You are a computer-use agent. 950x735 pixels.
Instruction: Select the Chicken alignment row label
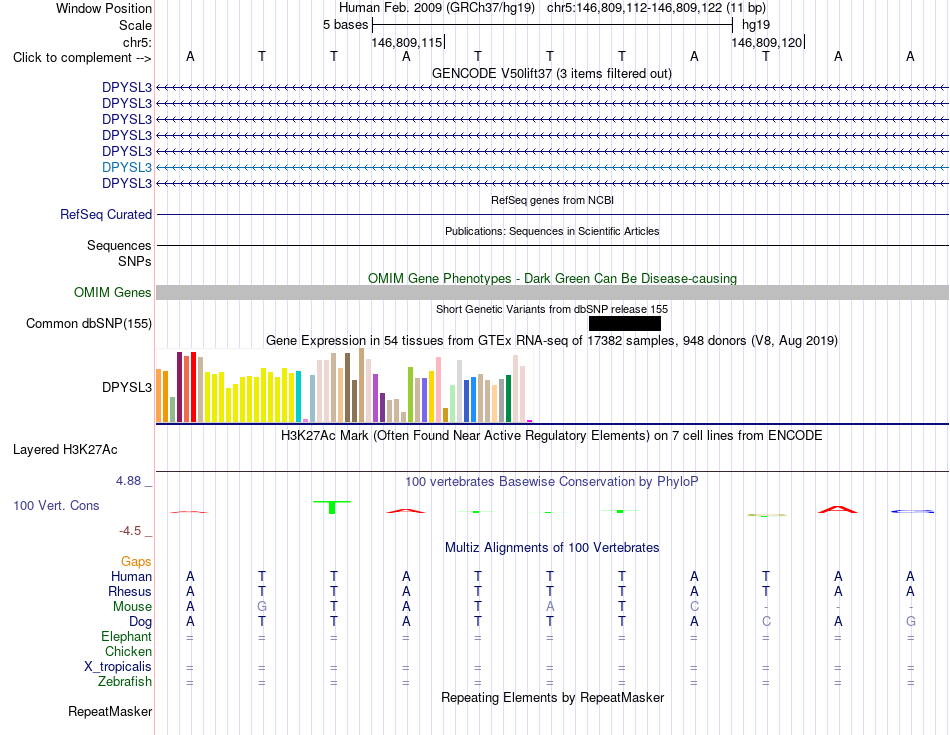pos(128,651)
